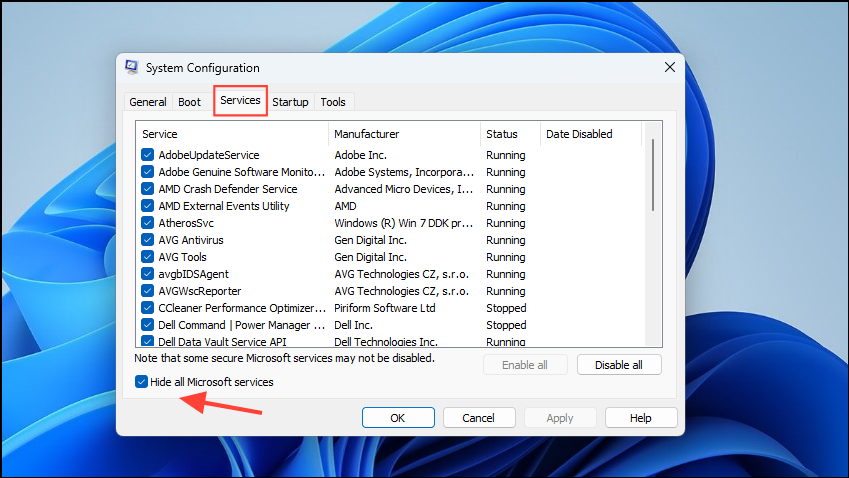
Task: Click AVG Technologies in AVGWscReporter row
Action: pos(401,291)
